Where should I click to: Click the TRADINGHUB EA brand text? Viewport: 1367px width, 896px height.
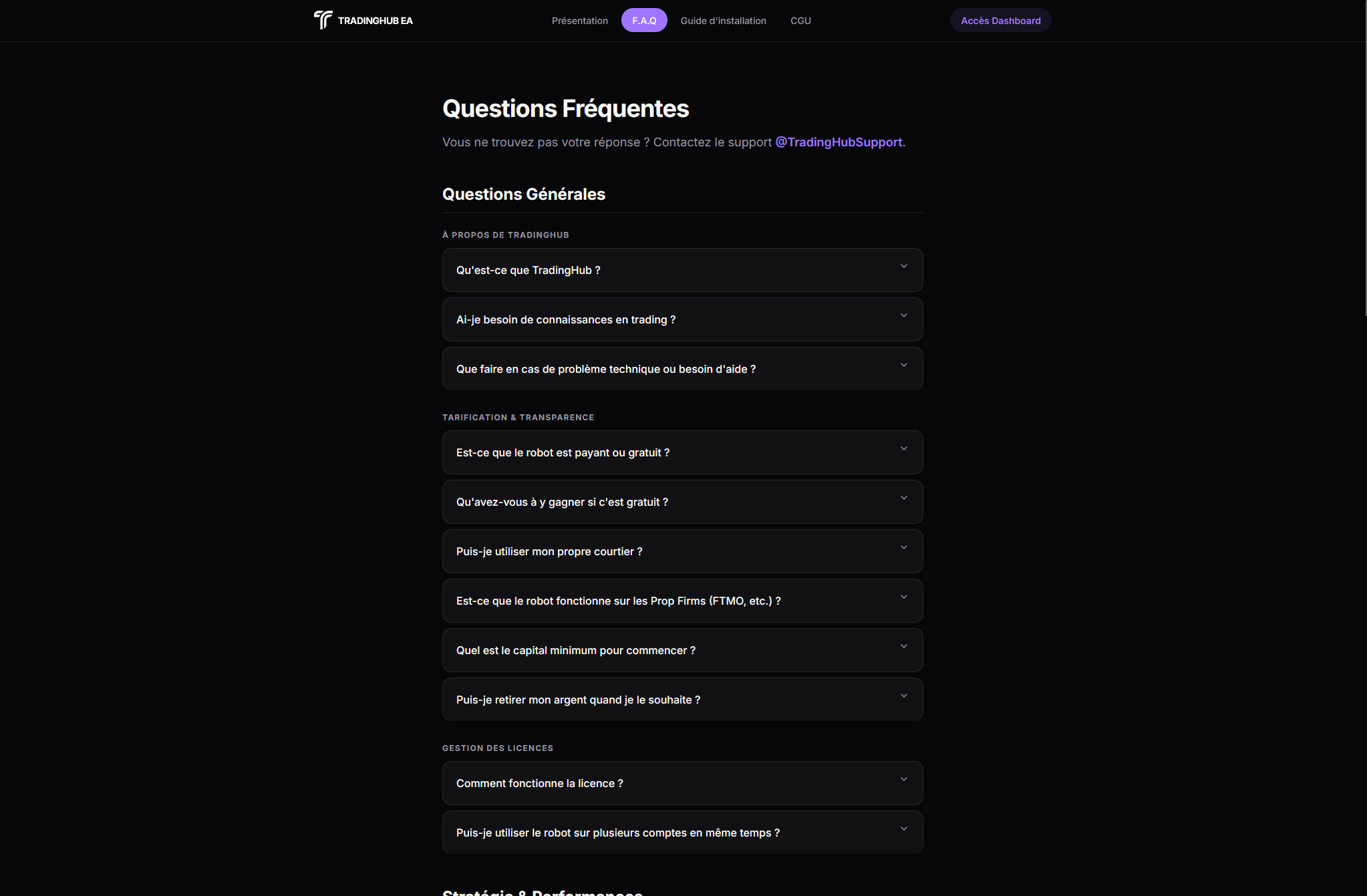click(375, 21)
